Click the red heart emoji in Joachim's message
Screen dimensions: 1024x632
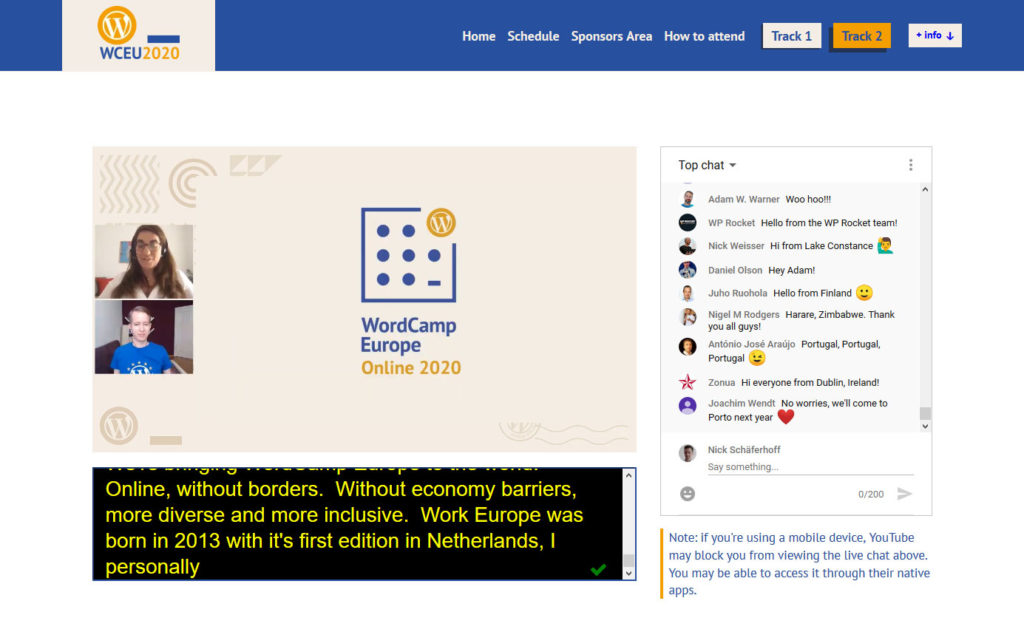786,417
